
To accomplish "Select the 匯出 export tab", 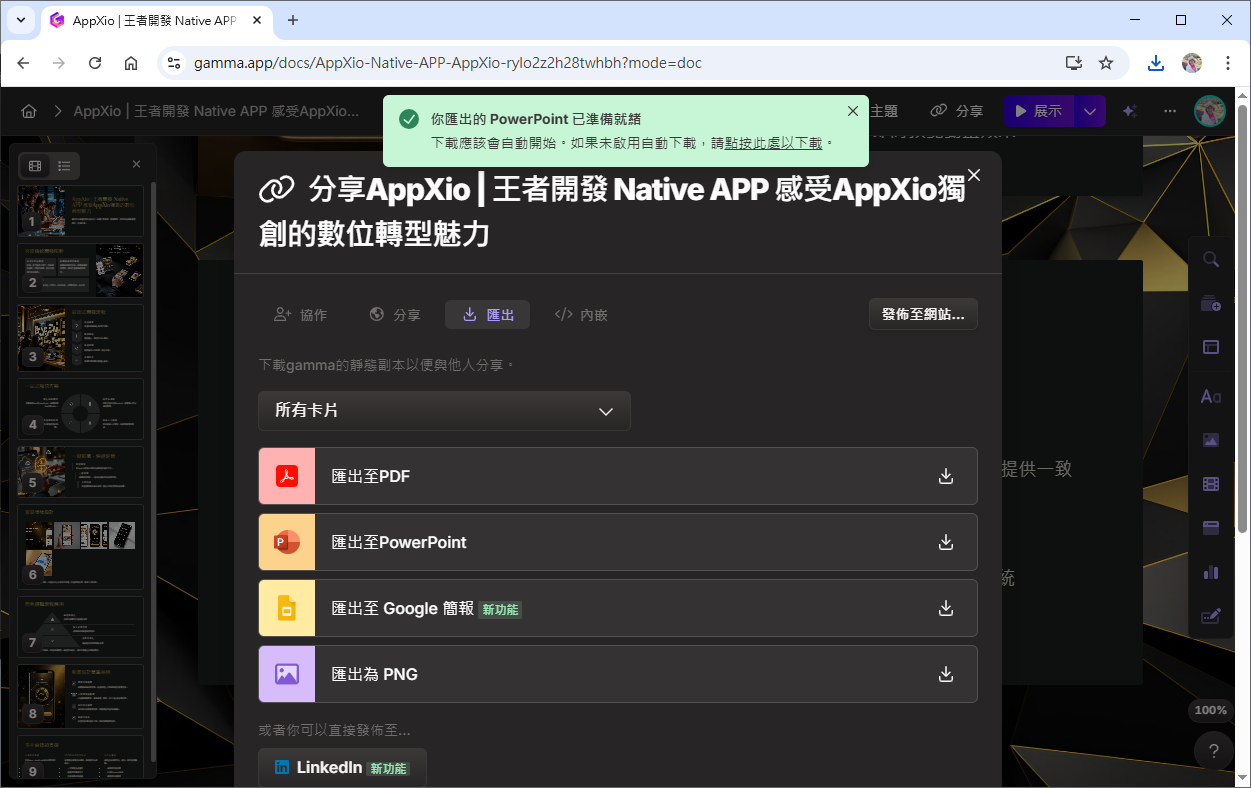I will 488,314.
